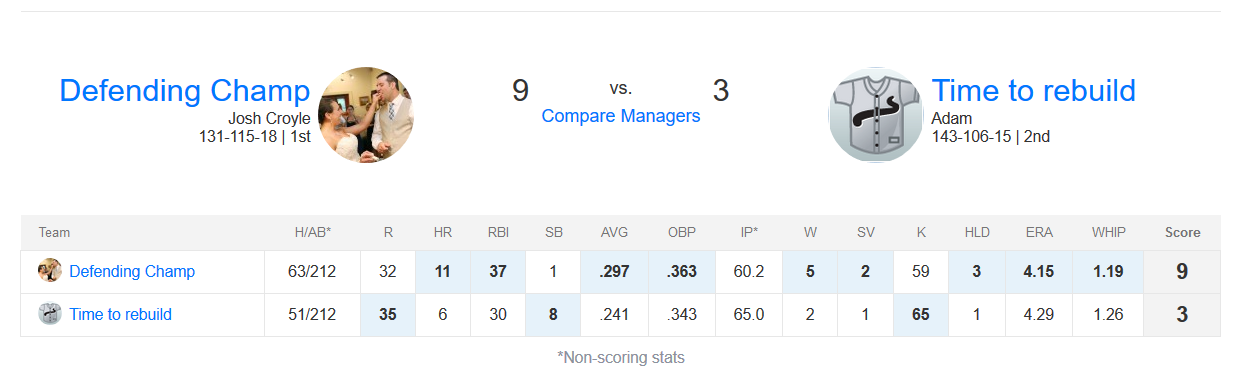Image resolution: width=1241 pixels, height=385 pixels.
Task: Click small Defending Champ avatar in table
Action: 50,271
